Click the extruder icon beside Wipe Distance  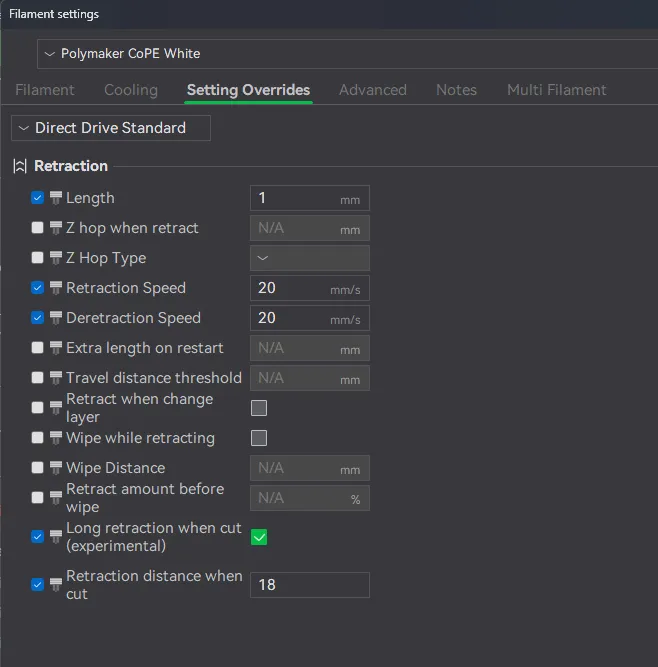point(56,468)
